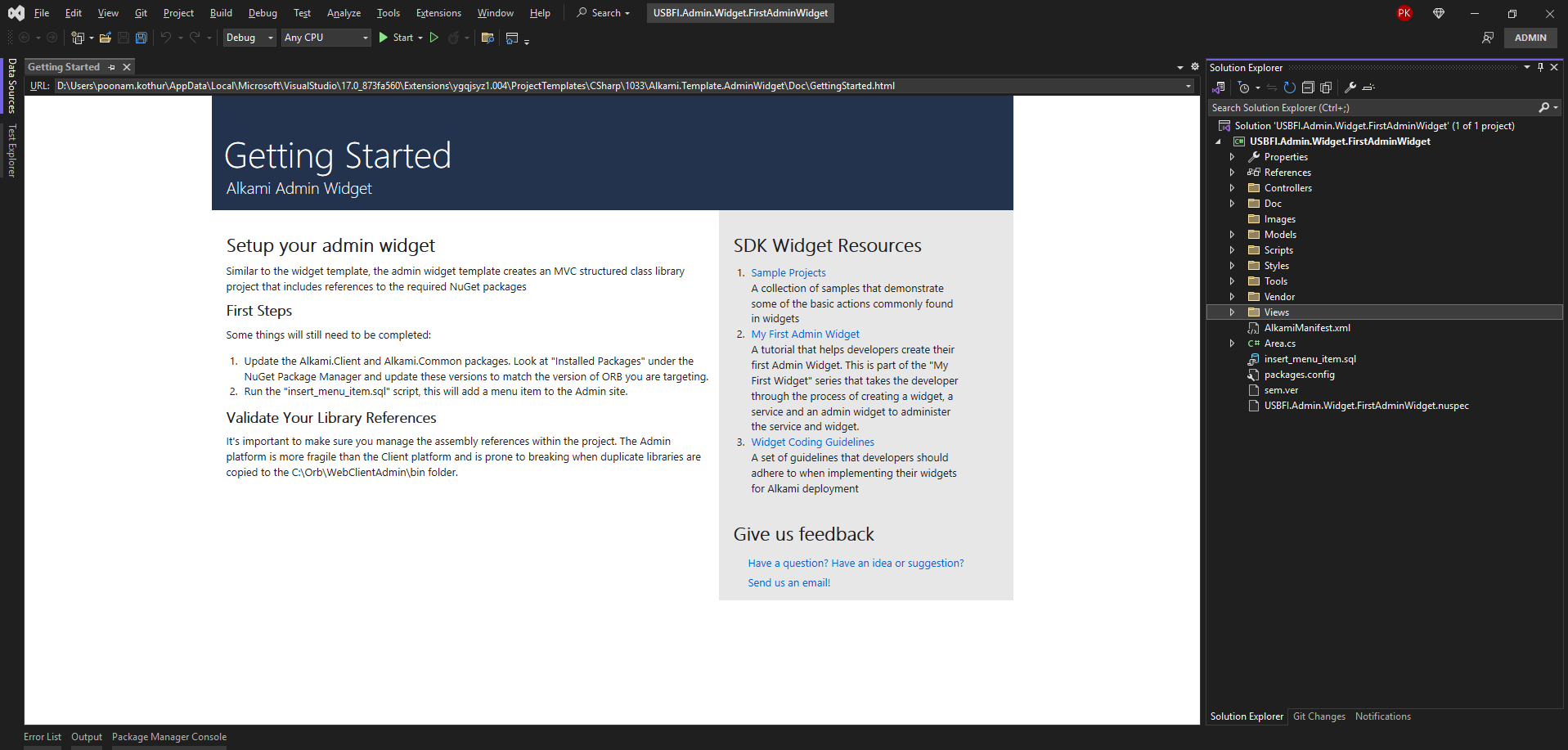Toggle Preview Selected Items icon
The height and width of the screenshot is (750, 1568).
click(1368, 88)
